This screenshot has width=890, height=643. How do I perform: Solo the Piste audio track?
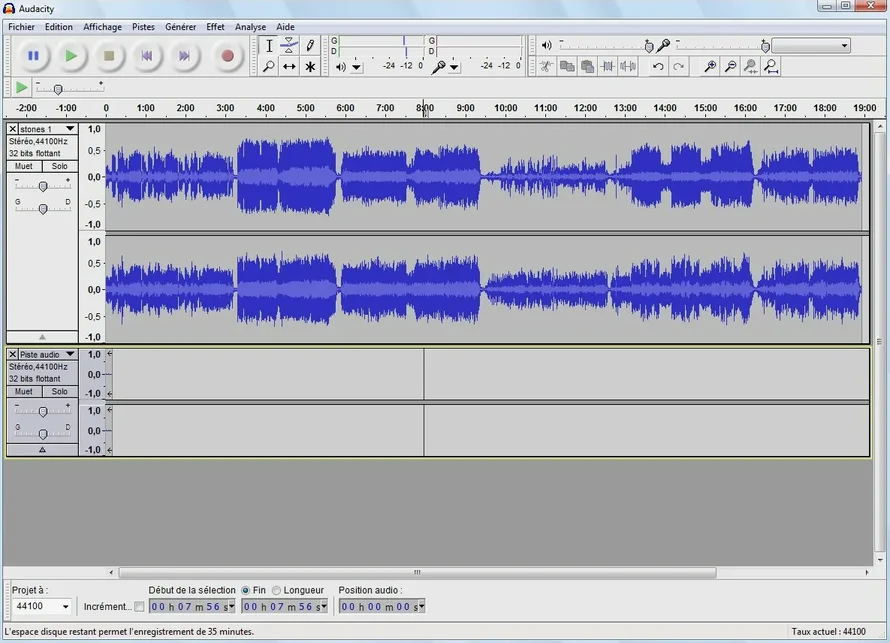60,391
